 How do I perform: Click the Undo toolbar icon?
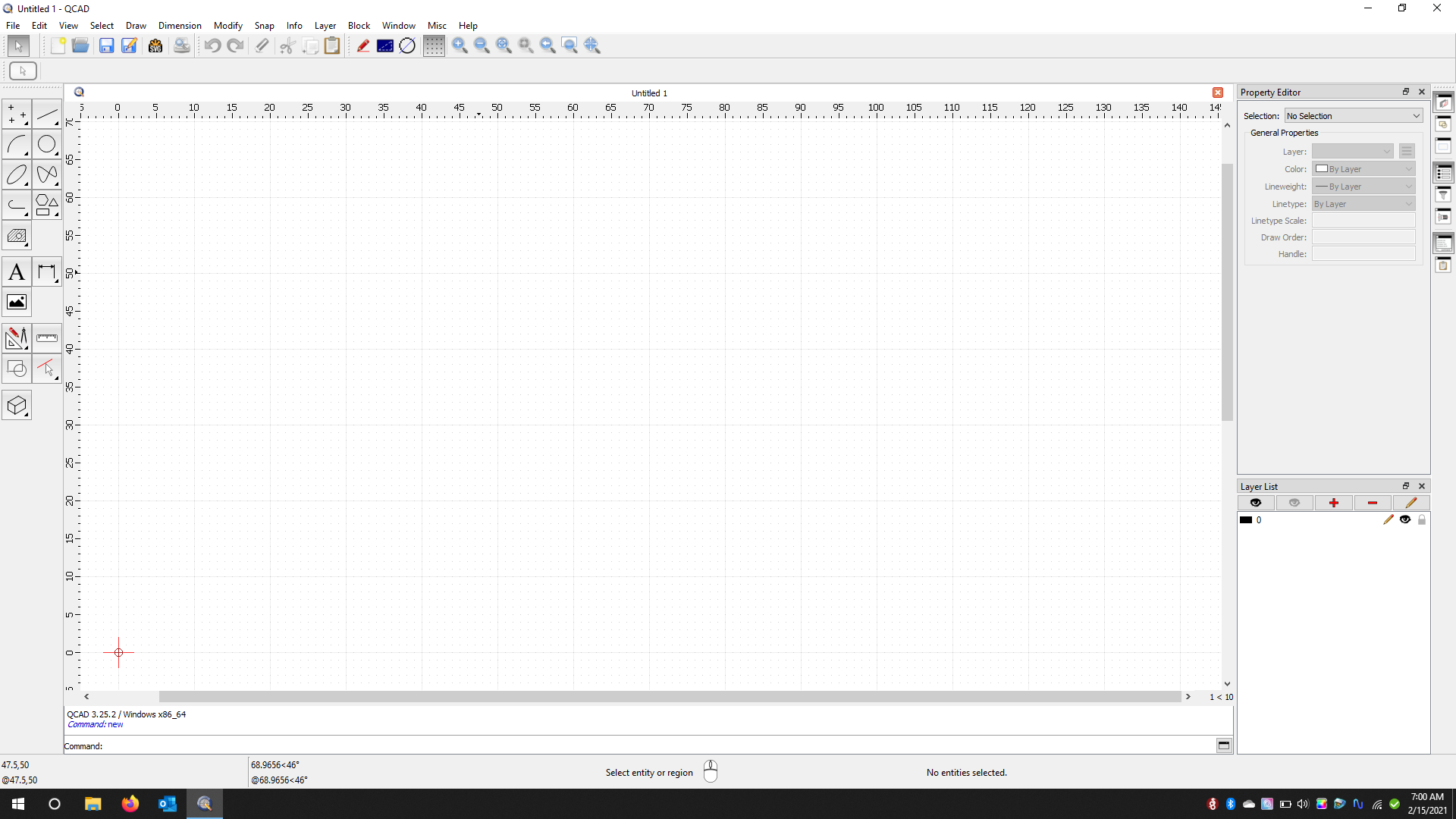pos(212,45)
